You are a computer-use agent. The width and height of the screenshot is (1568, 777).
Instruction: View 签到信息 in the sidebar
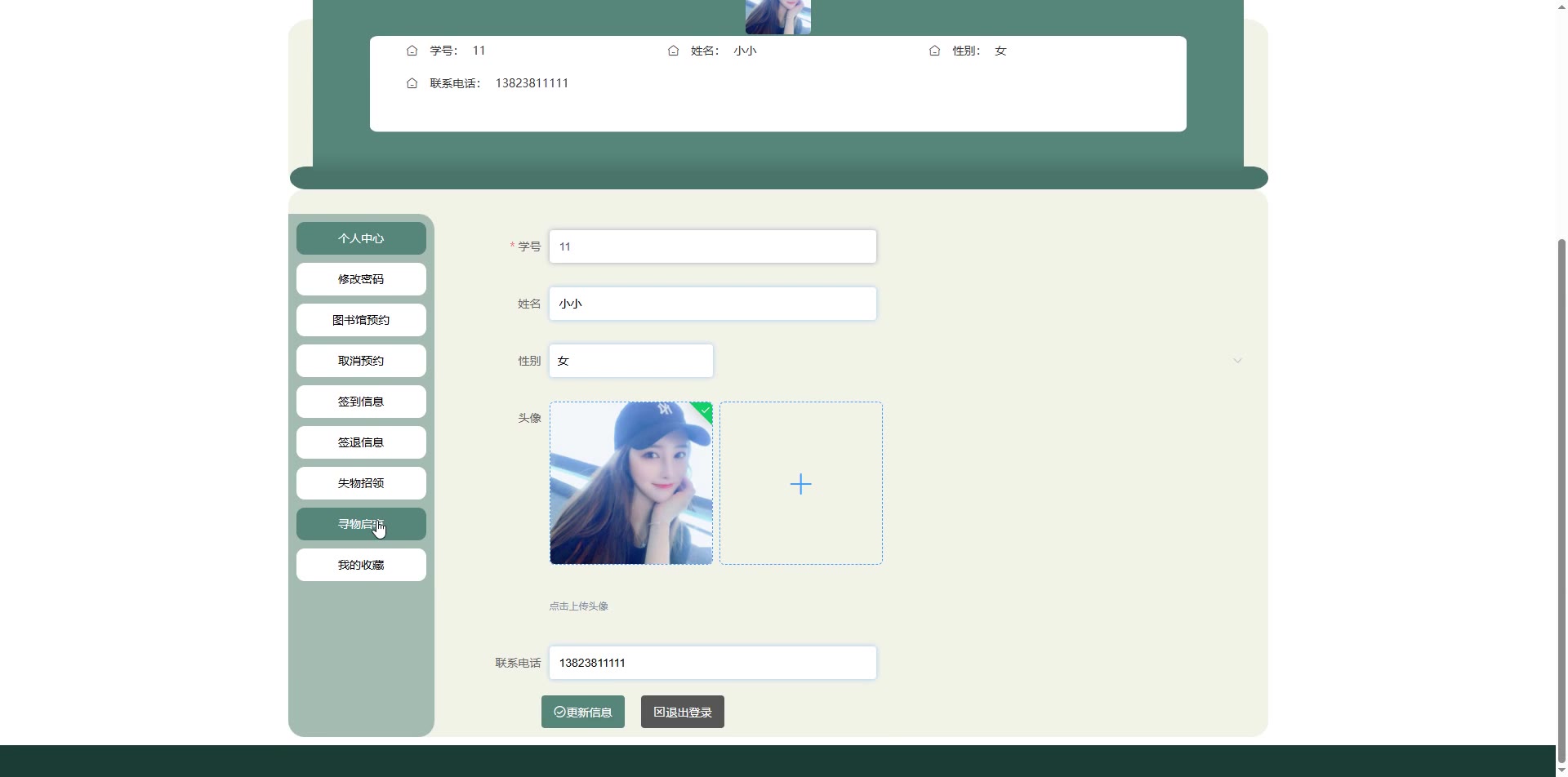[x=361, y=402]
